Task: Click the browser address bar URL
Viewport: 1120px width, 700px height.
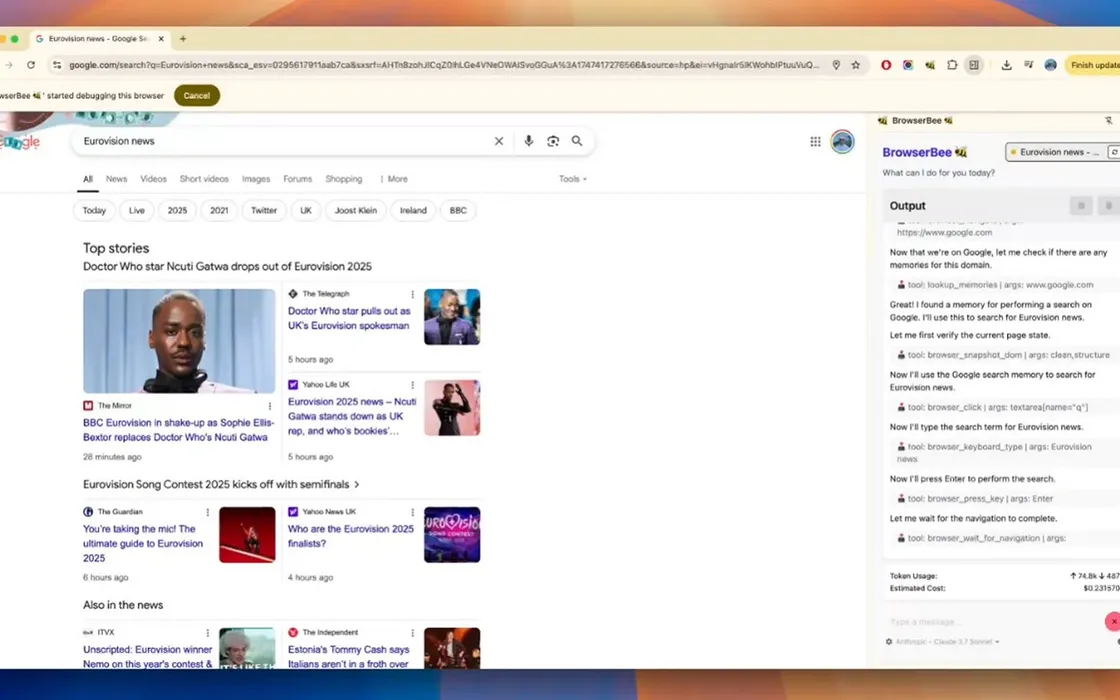Action: coord(444,65)
